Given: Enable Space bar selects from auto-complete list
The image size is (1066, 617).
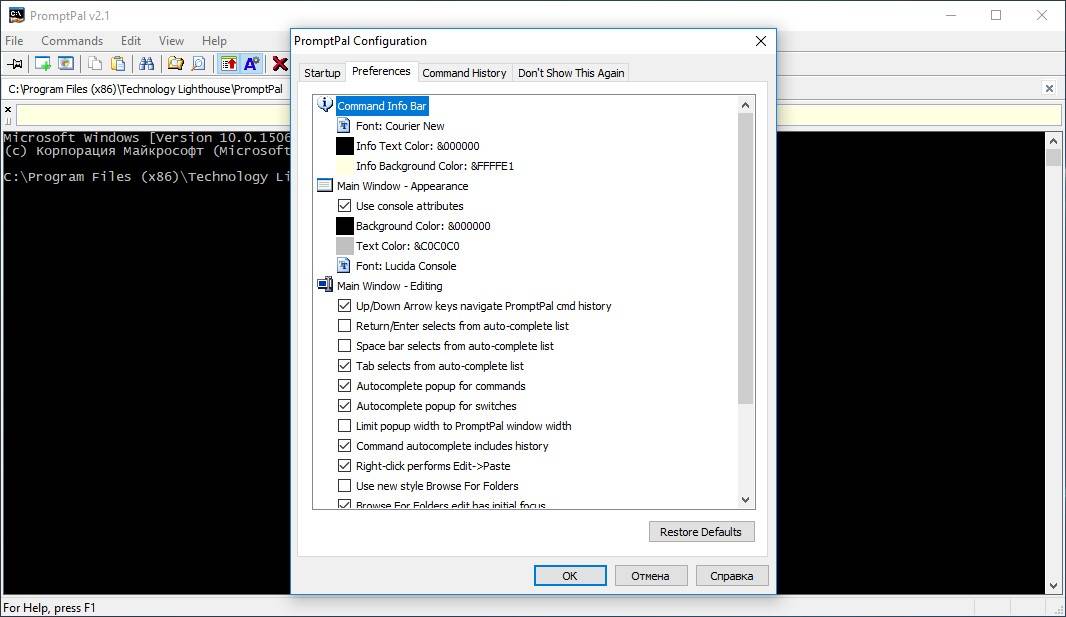Looking at the screenshot, I should (x=345, y=345).
